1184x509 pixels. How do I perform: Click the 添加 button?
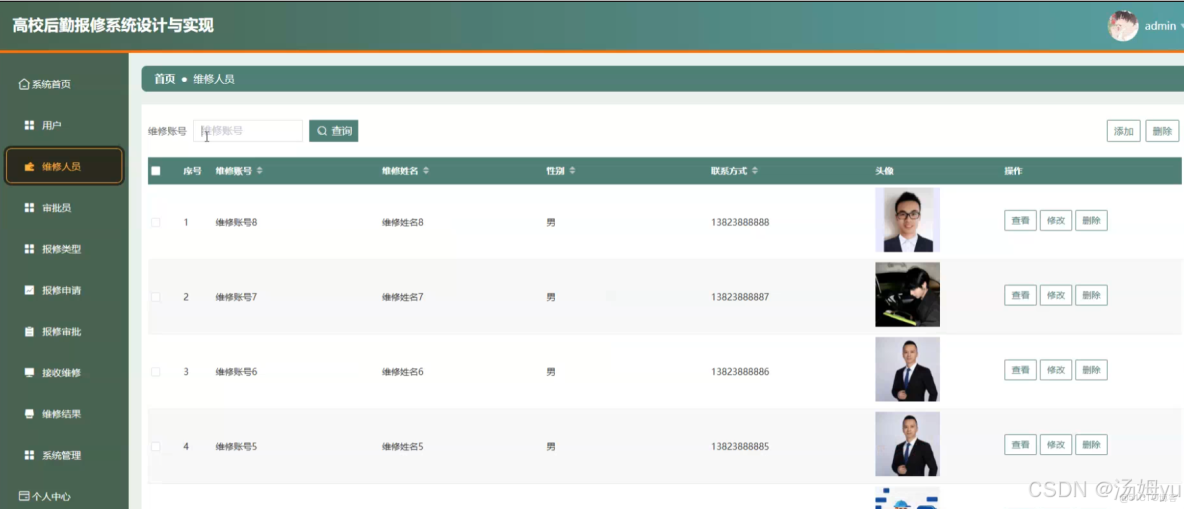[x=1124, y=131]
